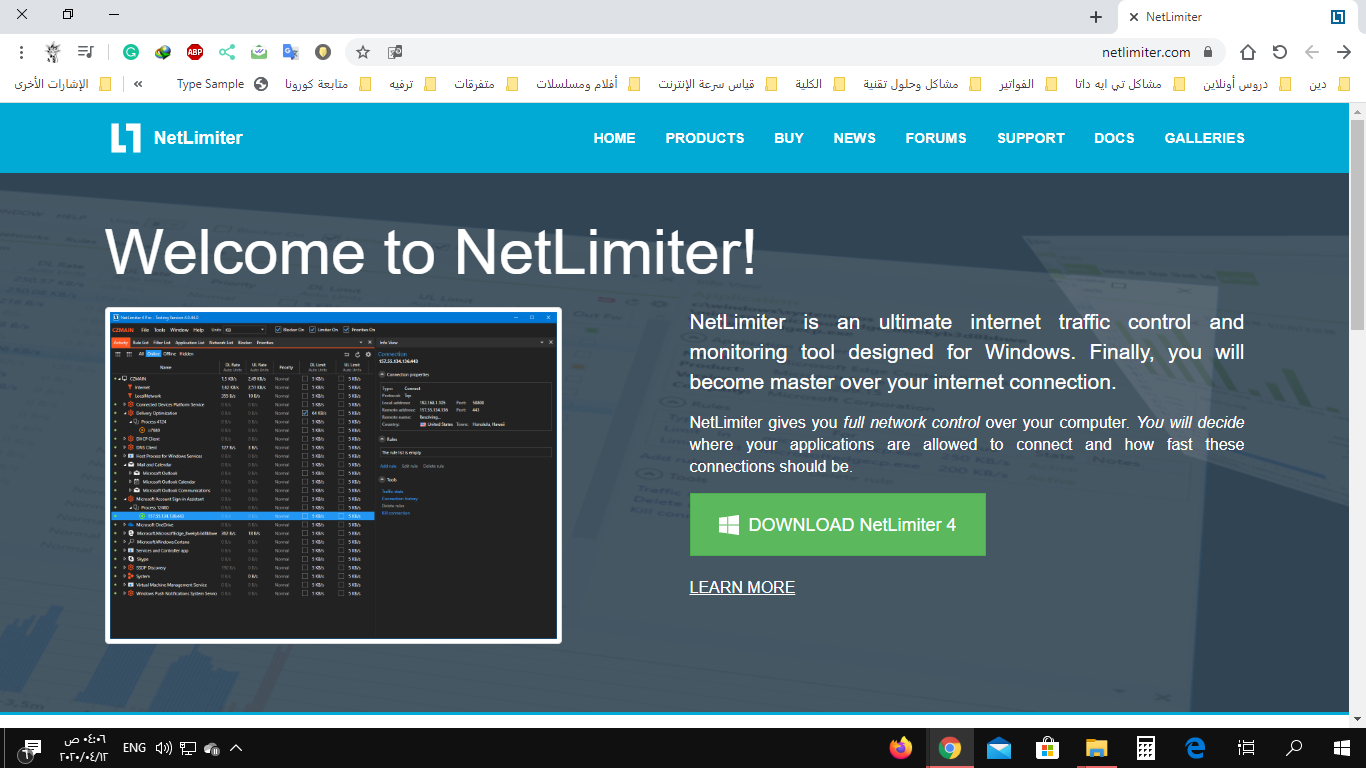The width and height of the screenshot is (1366, 768).
Task: Go to HOME in site navigation
Action: coord(614,138)
